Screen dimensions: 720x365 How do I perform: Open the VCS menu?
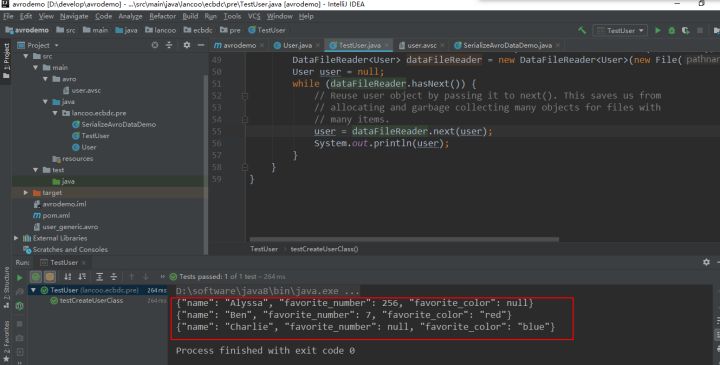(x=254, y=16)
